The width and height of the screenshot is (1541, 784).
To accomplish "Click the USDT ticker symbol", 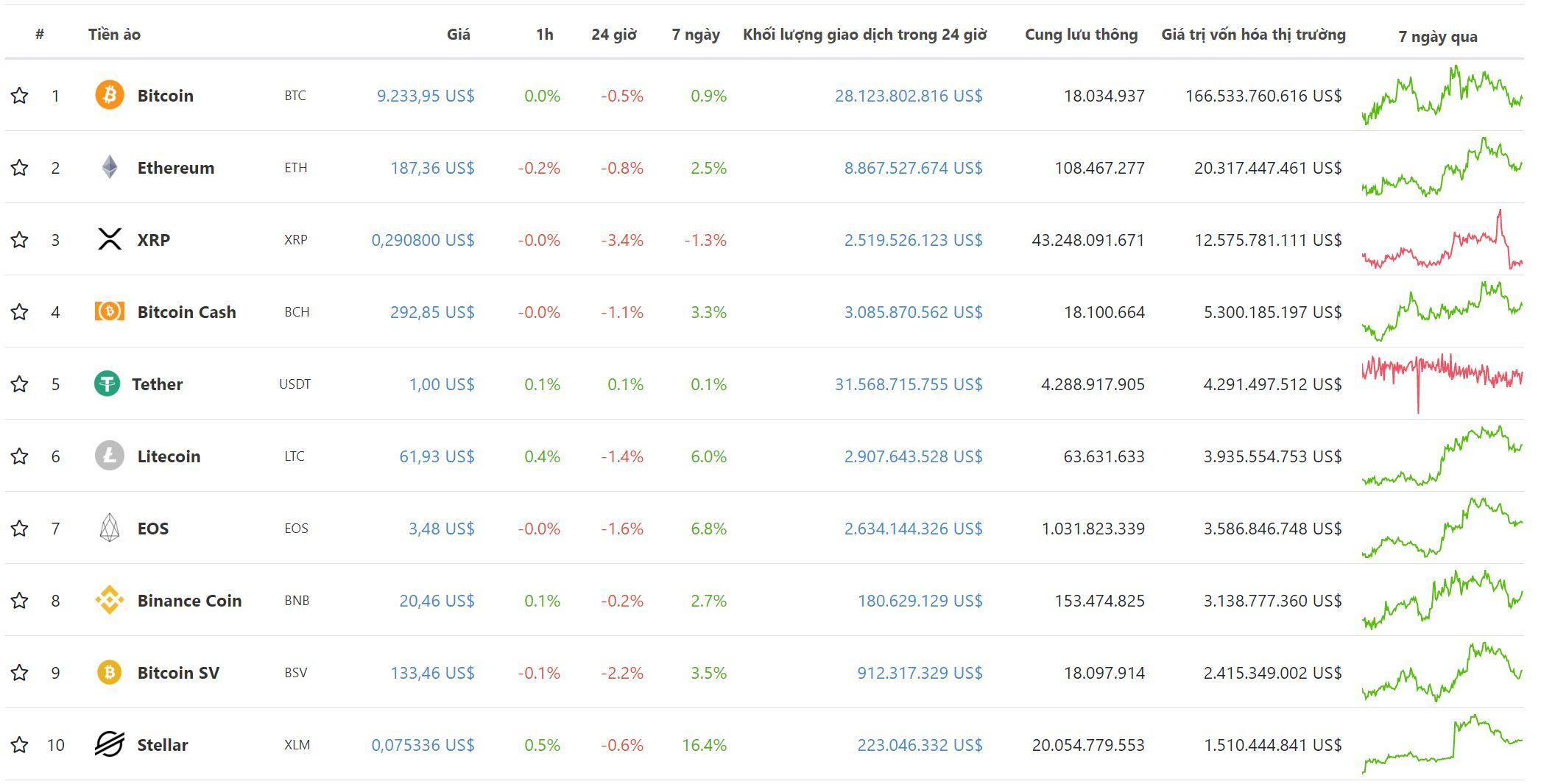I will click(295, 384).
